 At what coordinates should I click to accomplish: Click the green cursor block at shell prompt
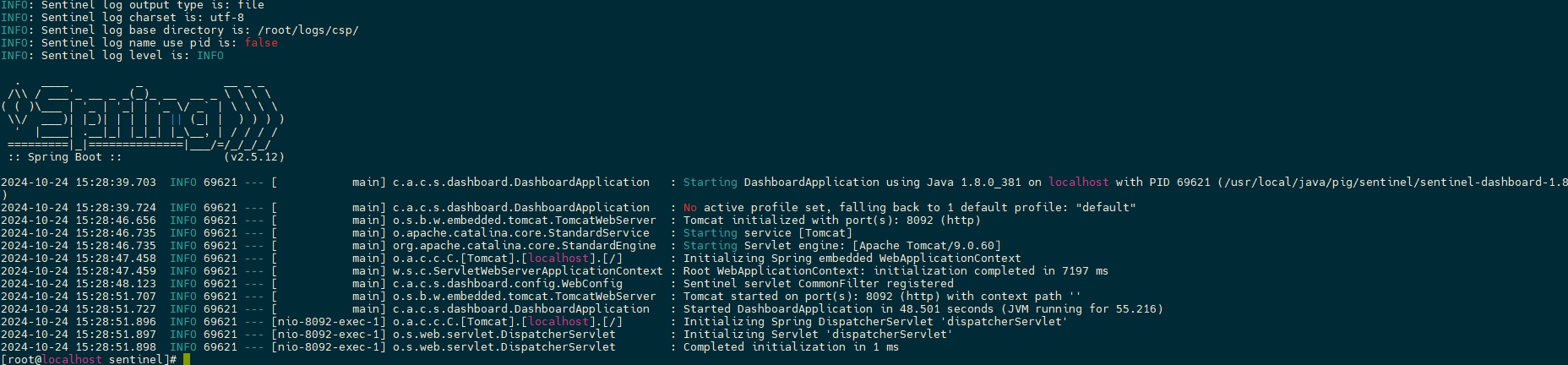pyautogui.click(x=187, y=359)
